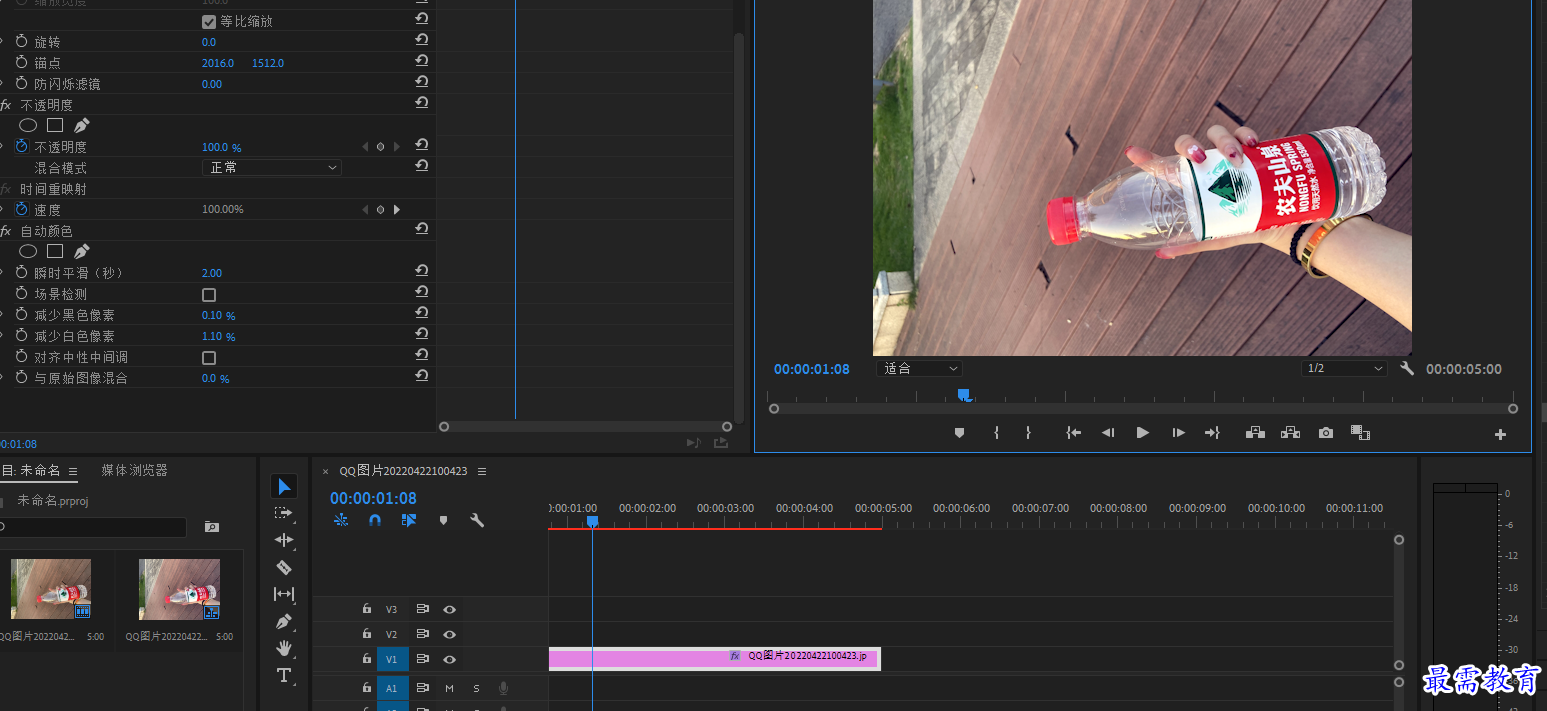This screenshot has width=1547, height=711.
Task: Toggle animation stopwatch for 不透明度
Action: pos(21,146)
